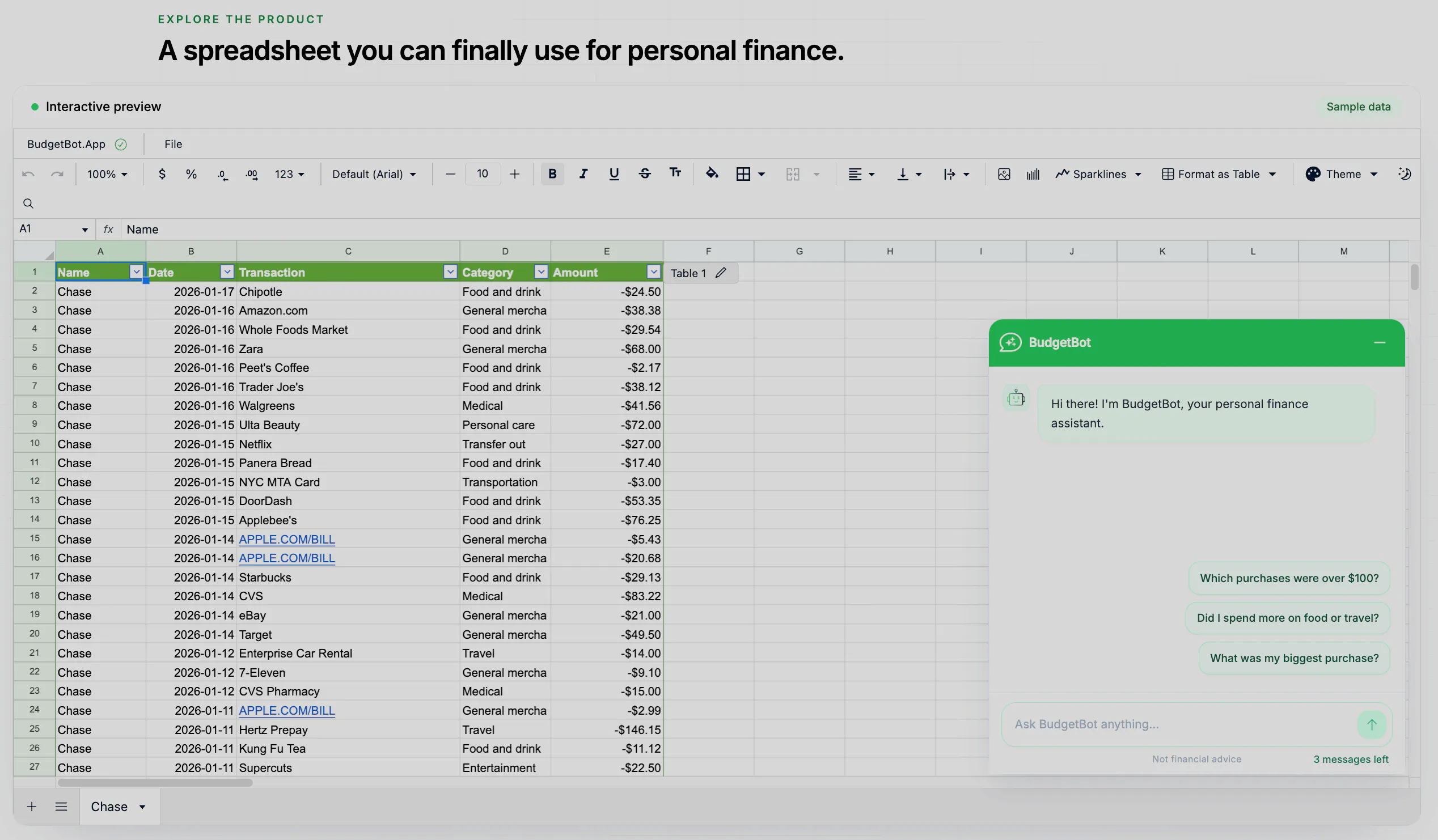Open the Format as Table dropdown

(x=1219, y=174)
